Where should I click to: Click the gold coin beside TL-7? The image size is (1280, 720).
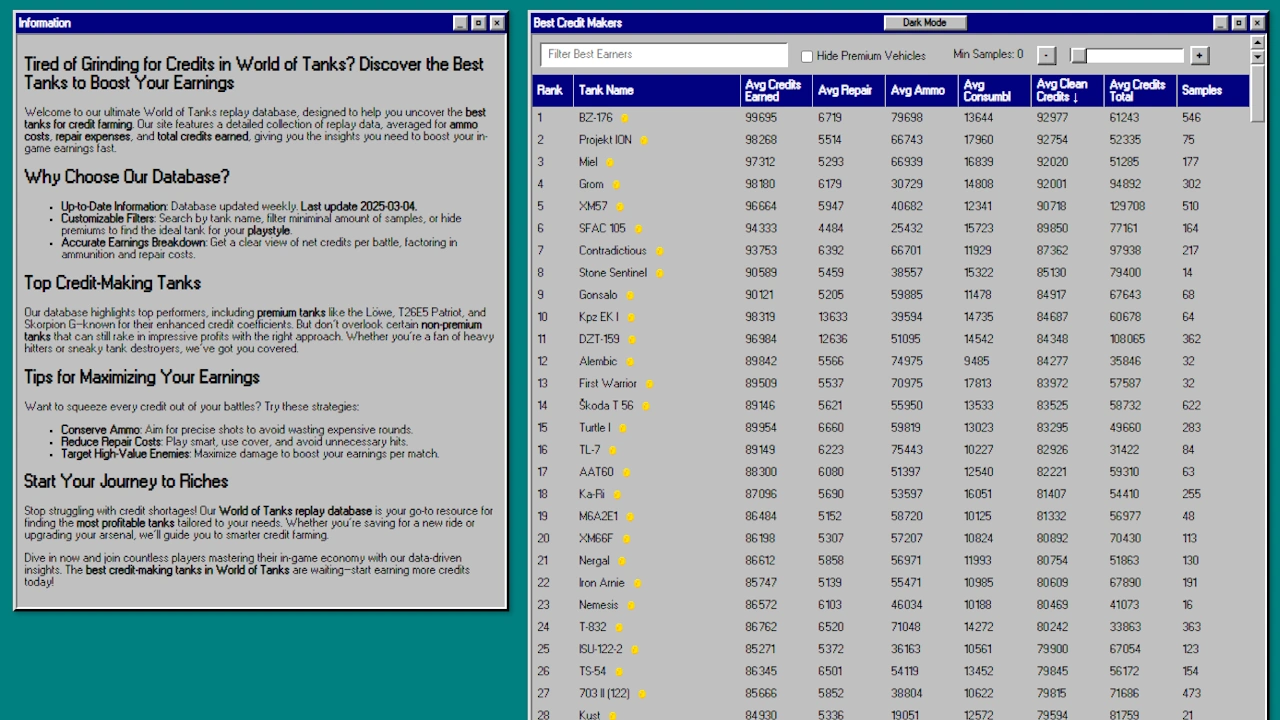click(x=612, y=450)
